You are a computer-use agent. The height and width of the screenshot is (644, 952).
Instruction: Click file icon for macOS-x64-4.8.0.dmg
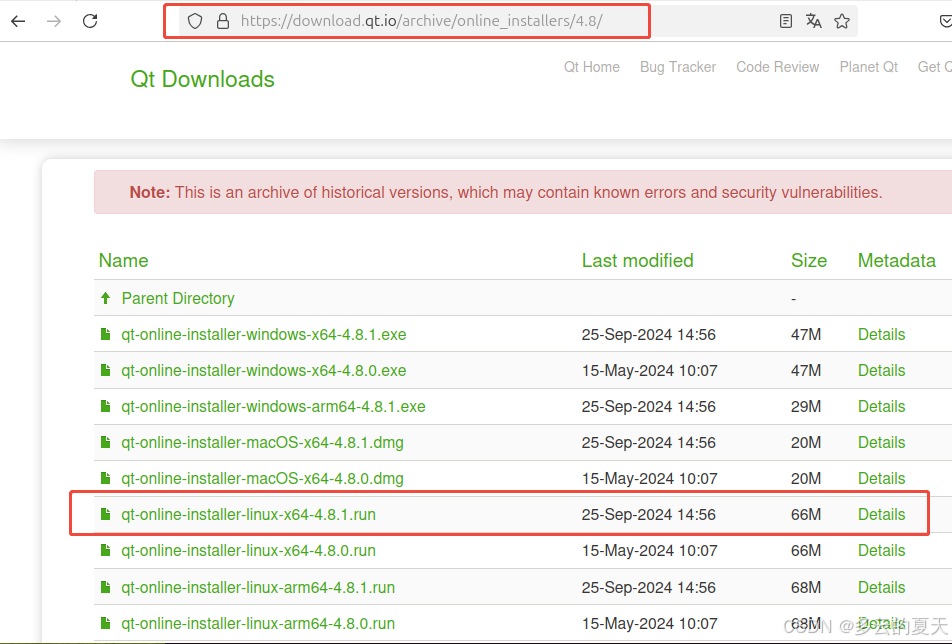tap(106, 478)
